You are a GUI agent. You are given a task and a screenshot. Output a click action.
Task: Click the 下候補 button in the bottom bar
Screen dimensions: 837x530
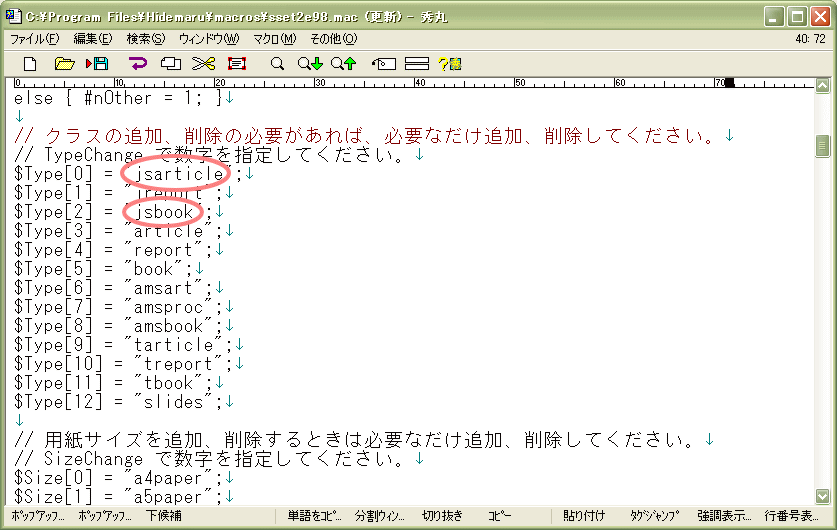164,517
